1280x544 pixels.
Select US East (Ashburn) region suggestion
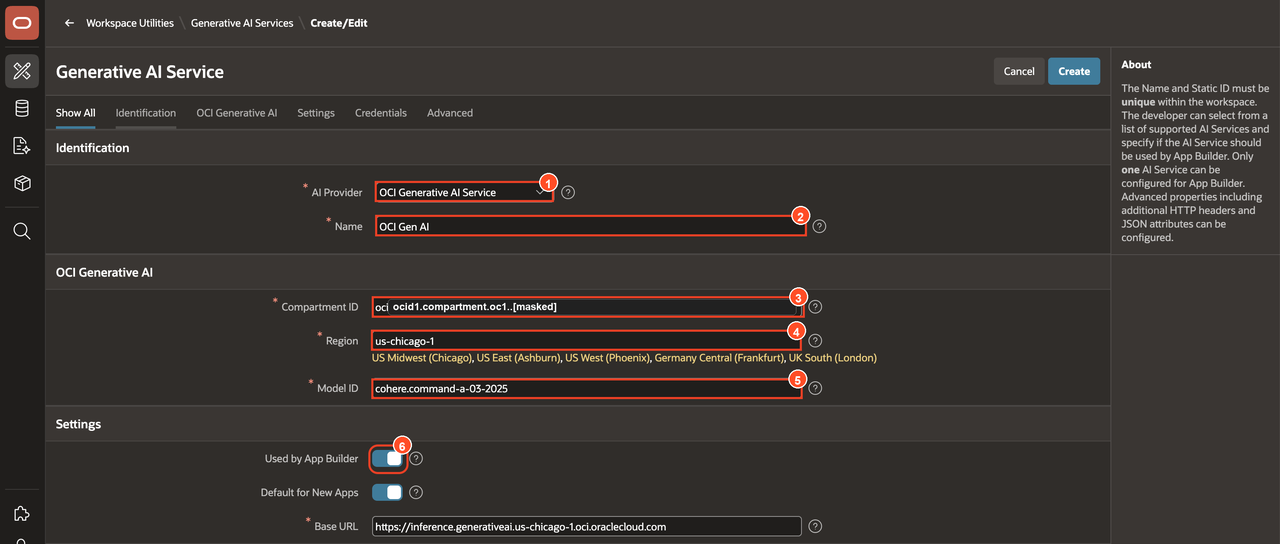[x=518, y=358]
